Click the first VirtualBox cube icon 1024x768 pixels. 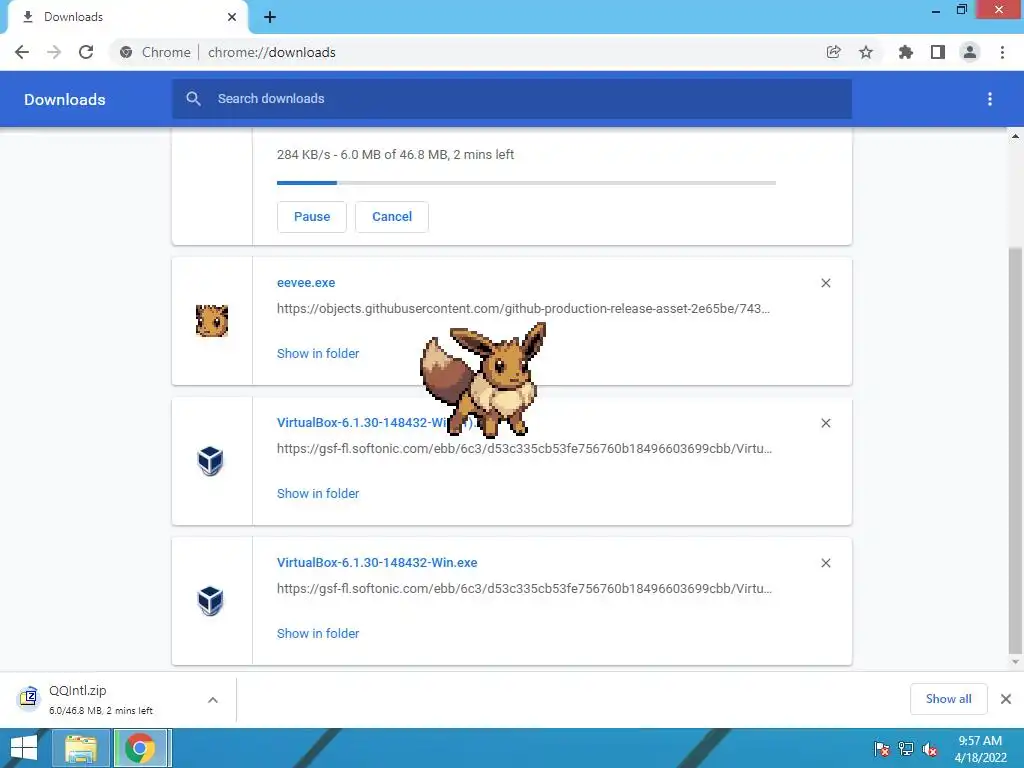tap(210, 461)
